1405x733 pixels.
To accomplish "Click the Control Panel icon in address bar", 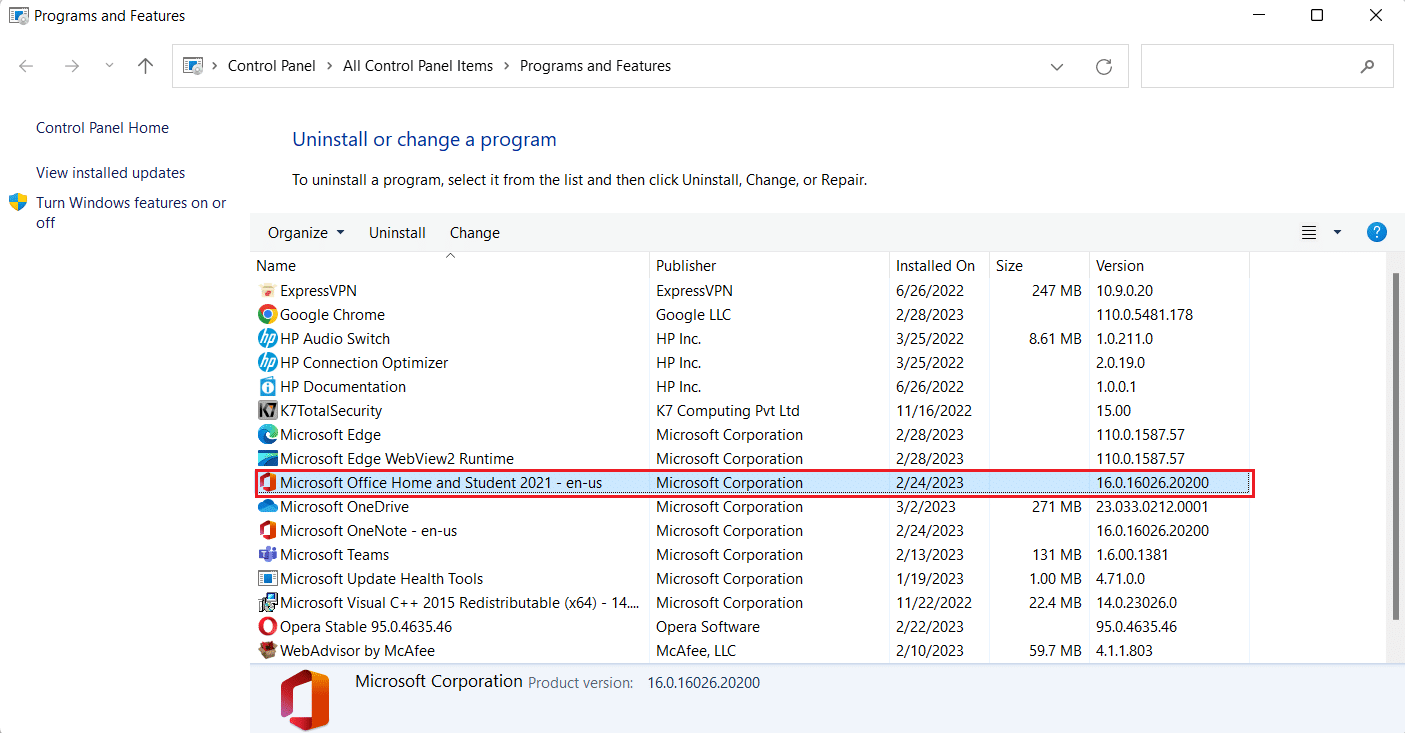I will click(193, 66).
